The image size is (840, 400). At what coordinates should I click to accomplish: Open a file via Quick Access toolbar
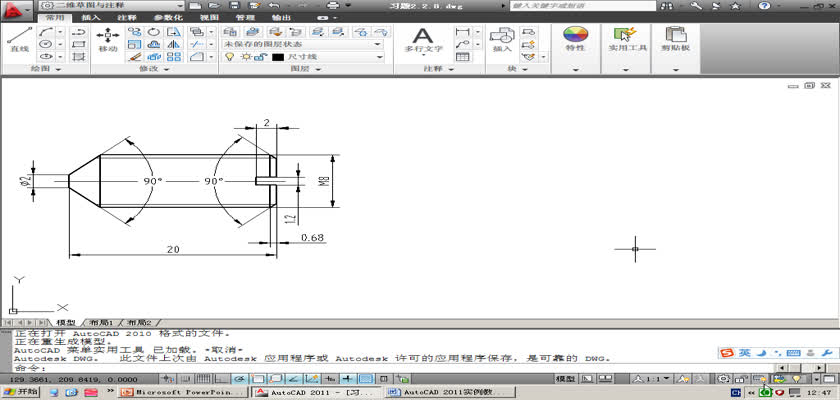pos(214,5)
